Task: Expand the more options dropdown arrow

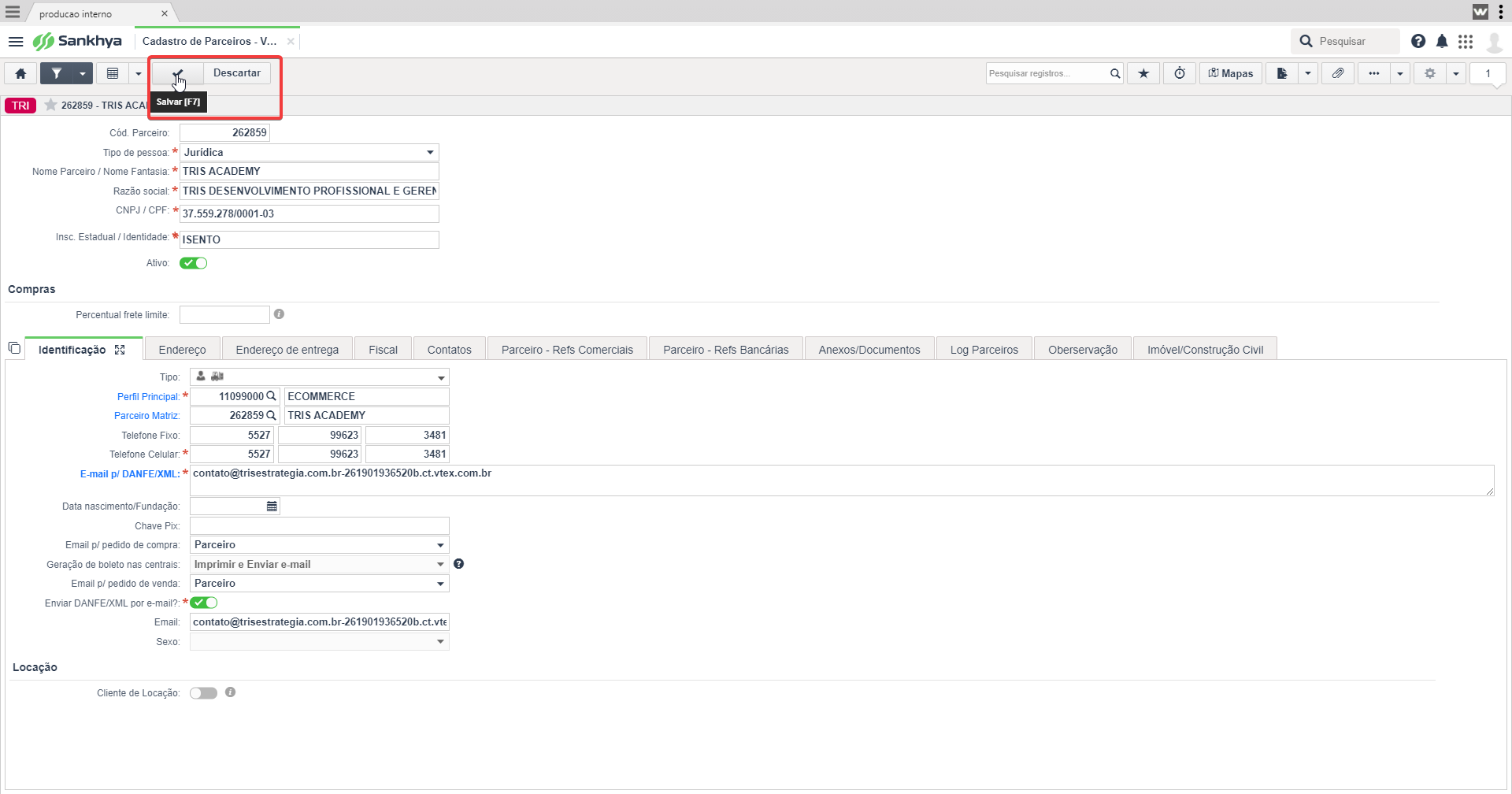Action: (x=1400, y=73)
